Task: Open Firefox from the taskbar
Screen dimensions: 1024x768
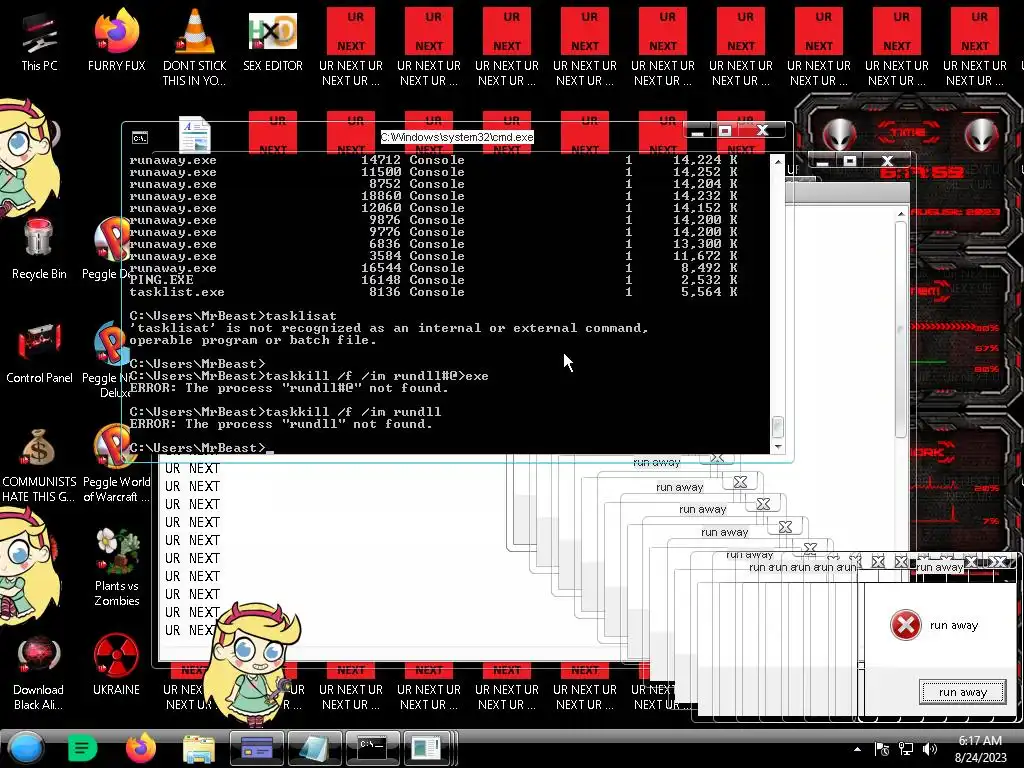Action: pos(140,748)
